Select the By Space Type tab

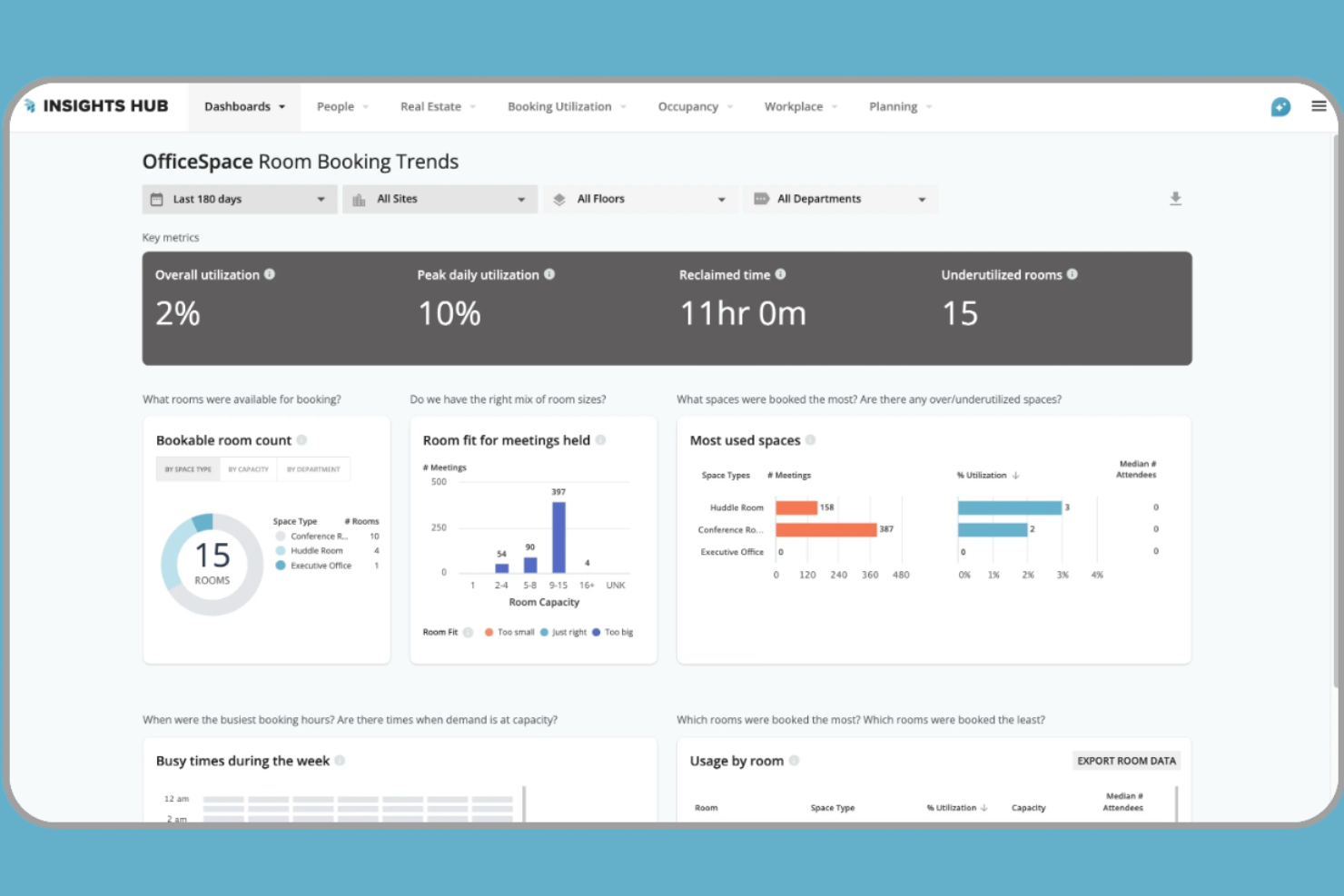click(x=188, y=469)
